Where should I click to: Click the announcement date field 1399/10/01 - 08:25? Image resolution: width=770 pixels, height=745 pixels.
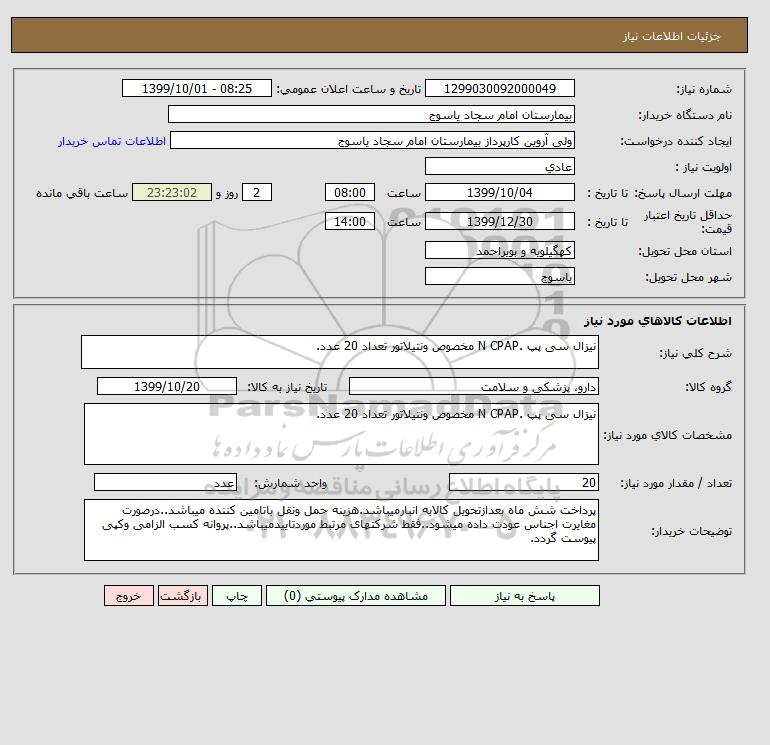click(196, 88)
